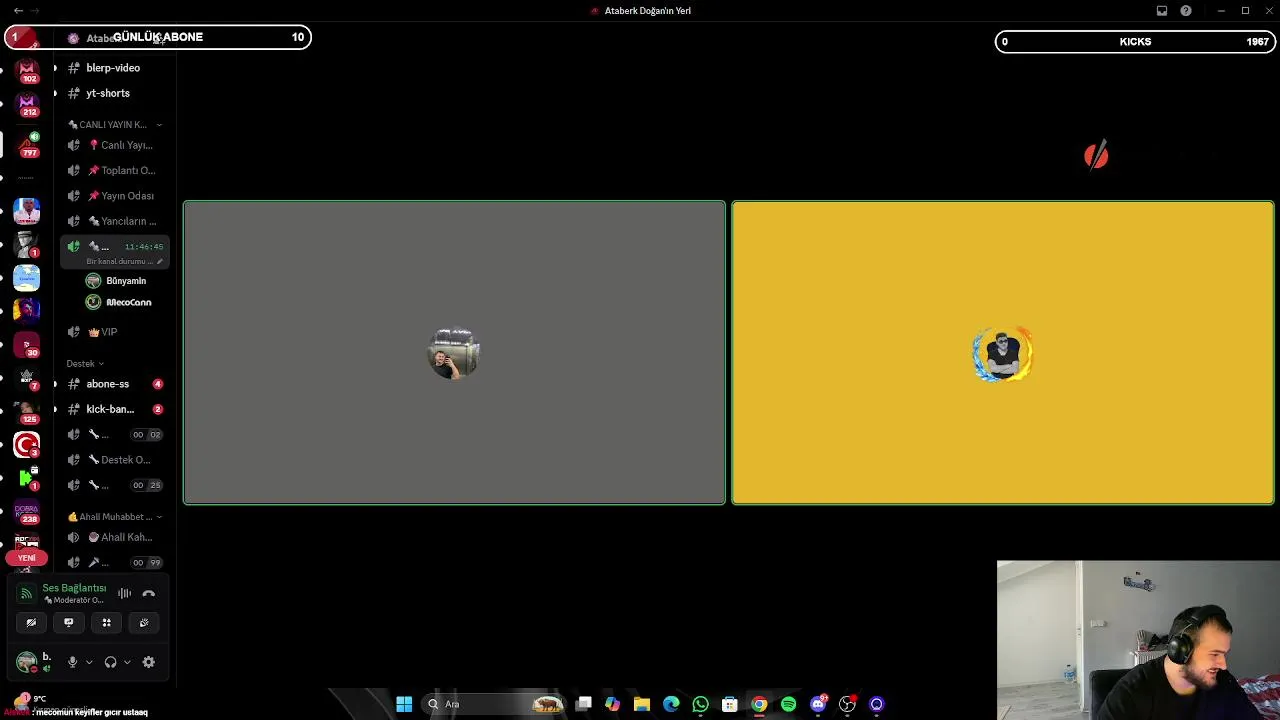Open Spotify from the taskbar
Viewport: 1280px width, 720px height.
[788, 704]
